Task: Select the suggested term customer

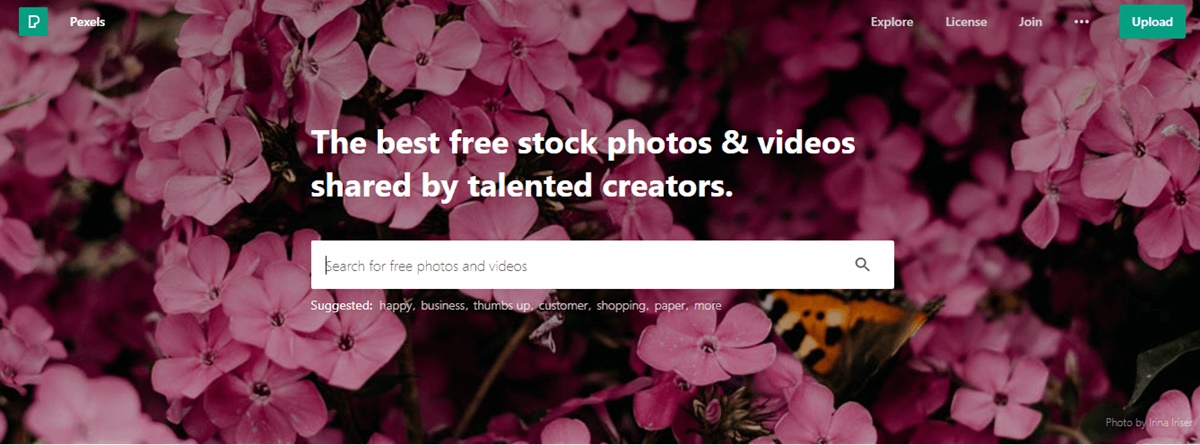Action: pyautogui.click(x=564, y=306)
